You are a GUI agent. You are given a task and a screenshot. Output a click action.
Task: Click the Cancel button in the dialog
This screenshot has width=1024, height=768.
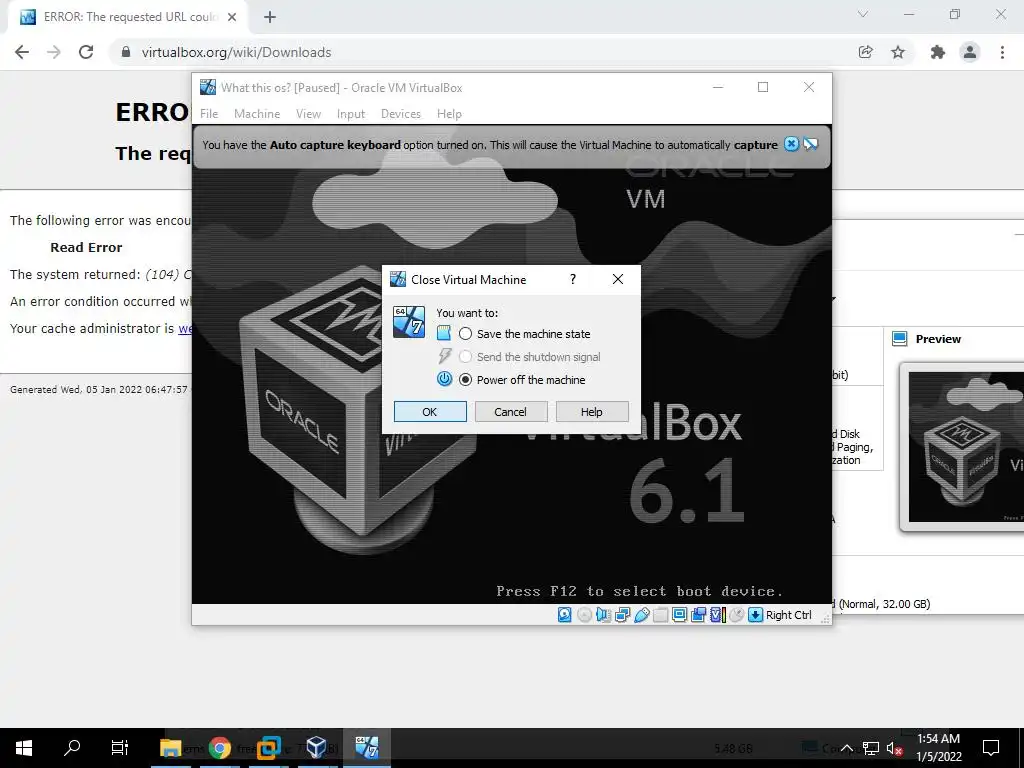point(511,412)
